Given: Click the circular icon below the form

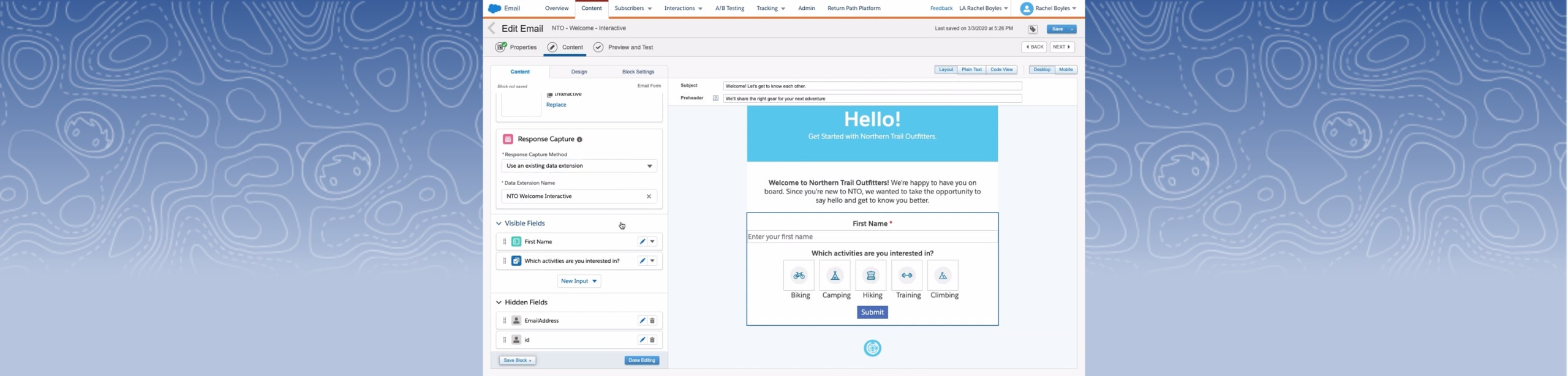Looking at the screenshot, I should (872, 348).
